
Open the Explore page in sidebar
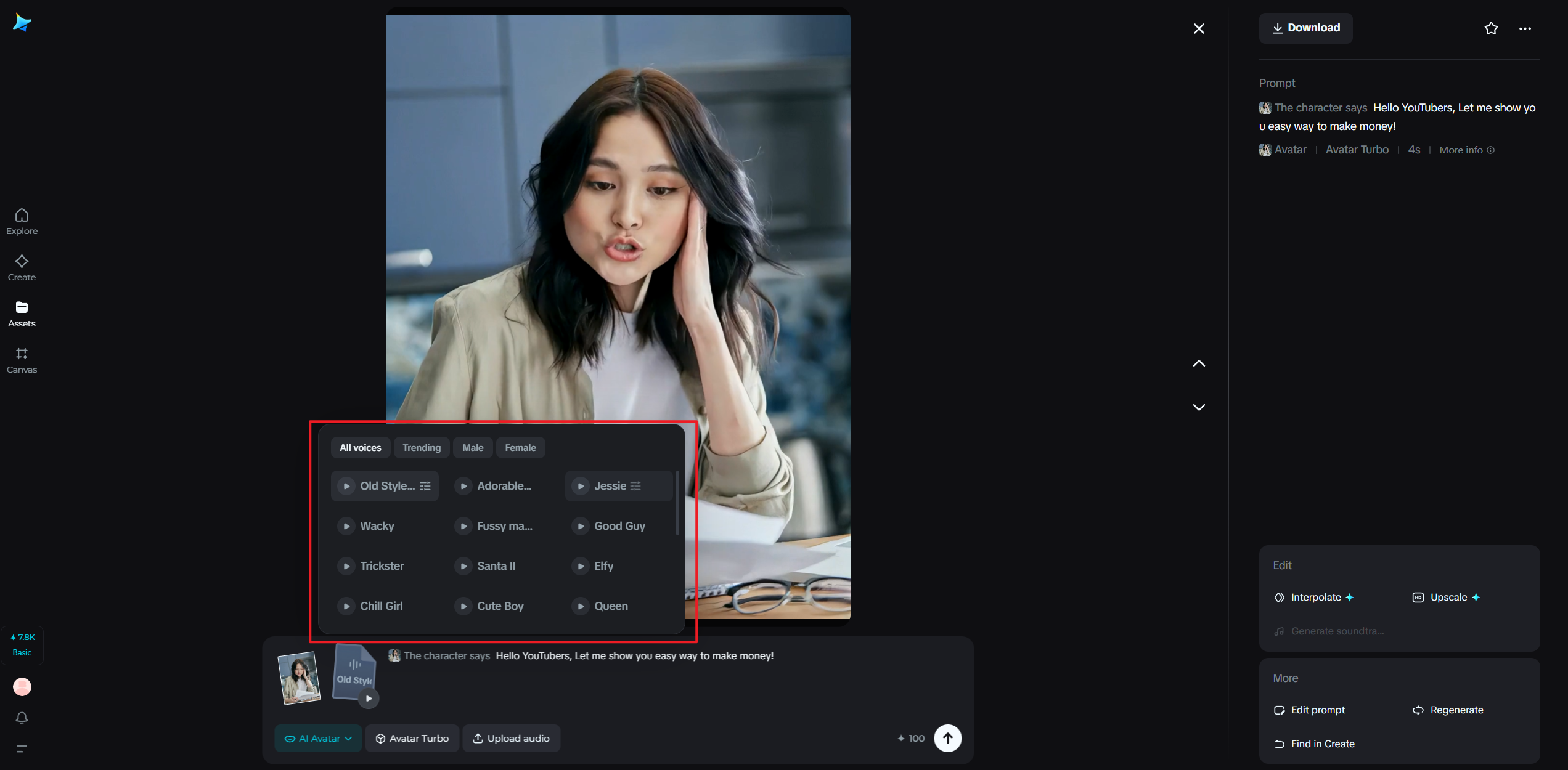pos(22,221)
